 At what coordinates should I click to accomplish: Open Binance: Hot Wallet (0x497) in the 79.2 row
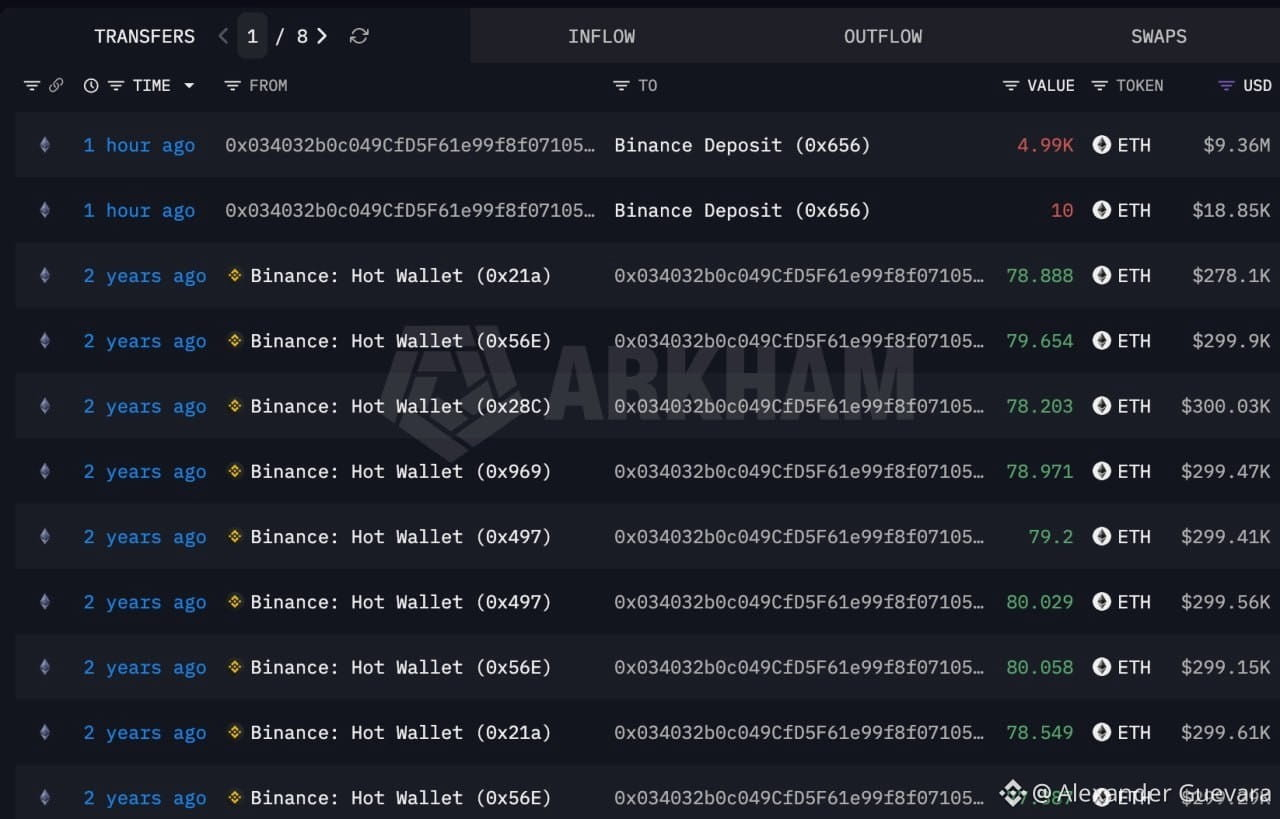(401, 537)
